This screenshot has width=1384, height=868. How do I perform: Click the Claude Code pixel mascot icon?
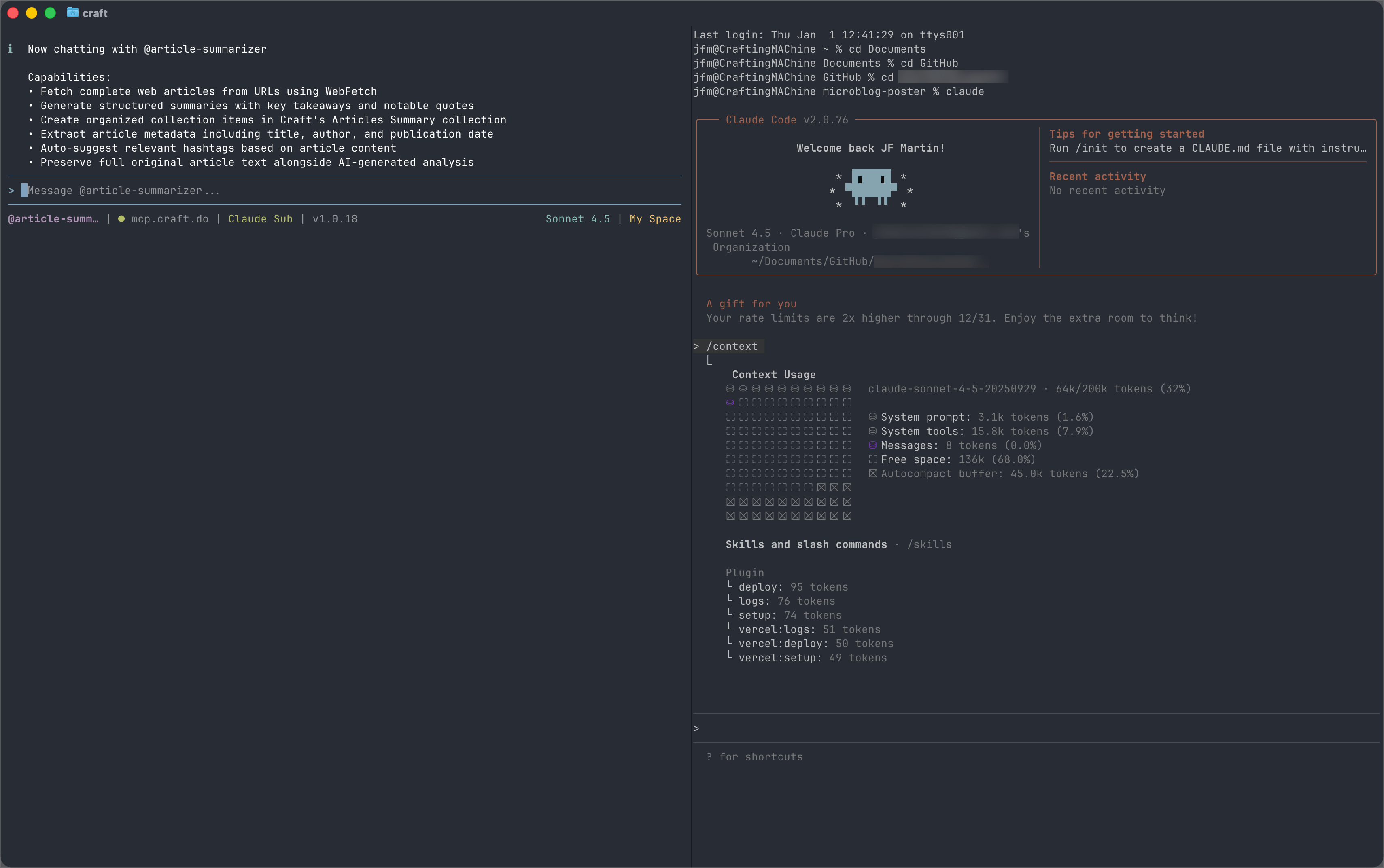[870, 186]
